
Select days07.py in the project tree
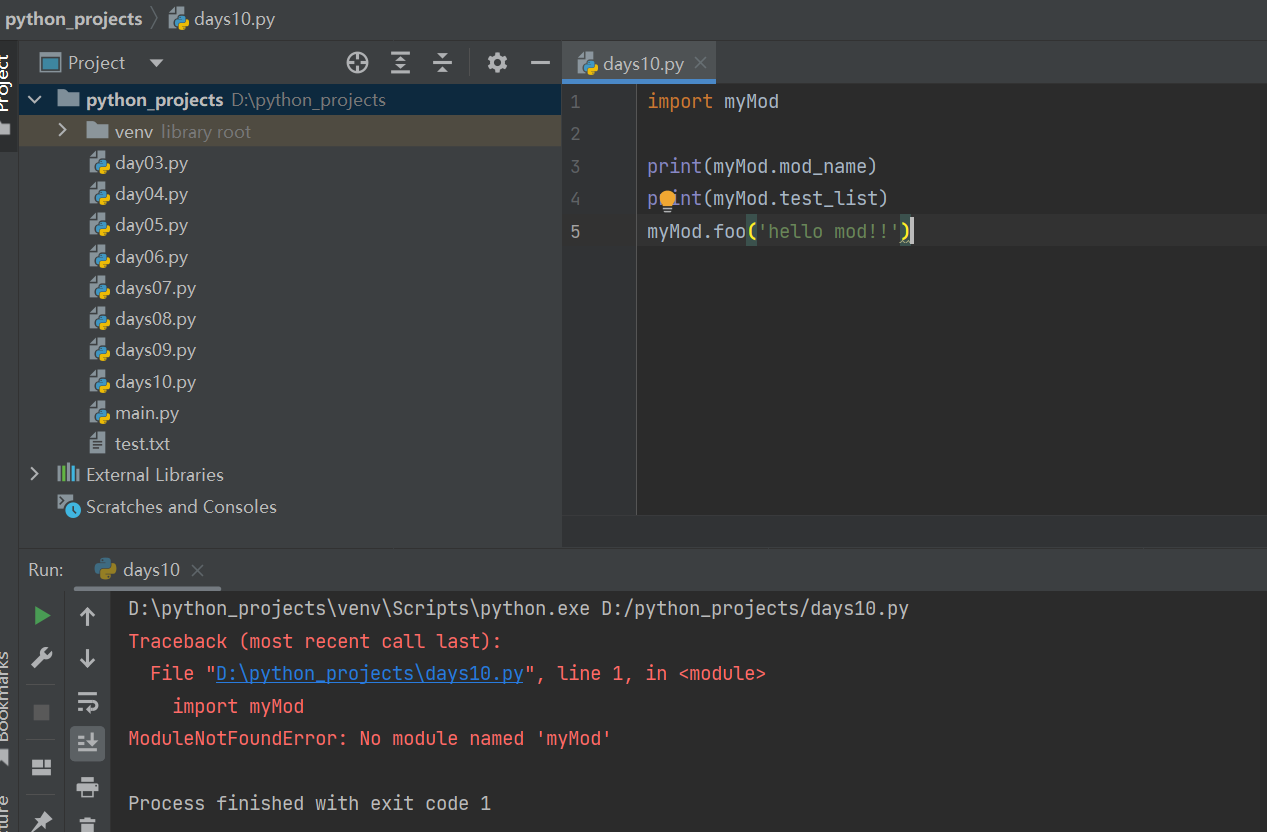pyautogui.click(x=155, y=288)
